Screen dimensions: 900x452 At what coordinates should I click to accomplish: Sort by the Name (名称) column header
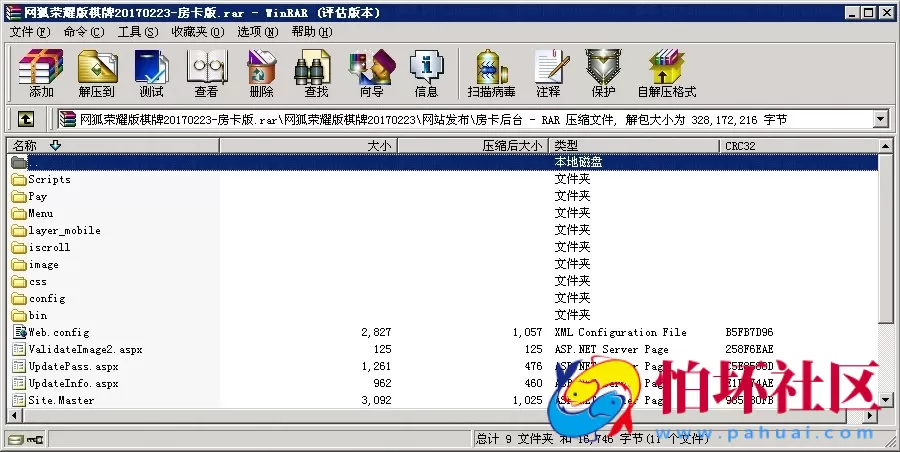point(113,146)
